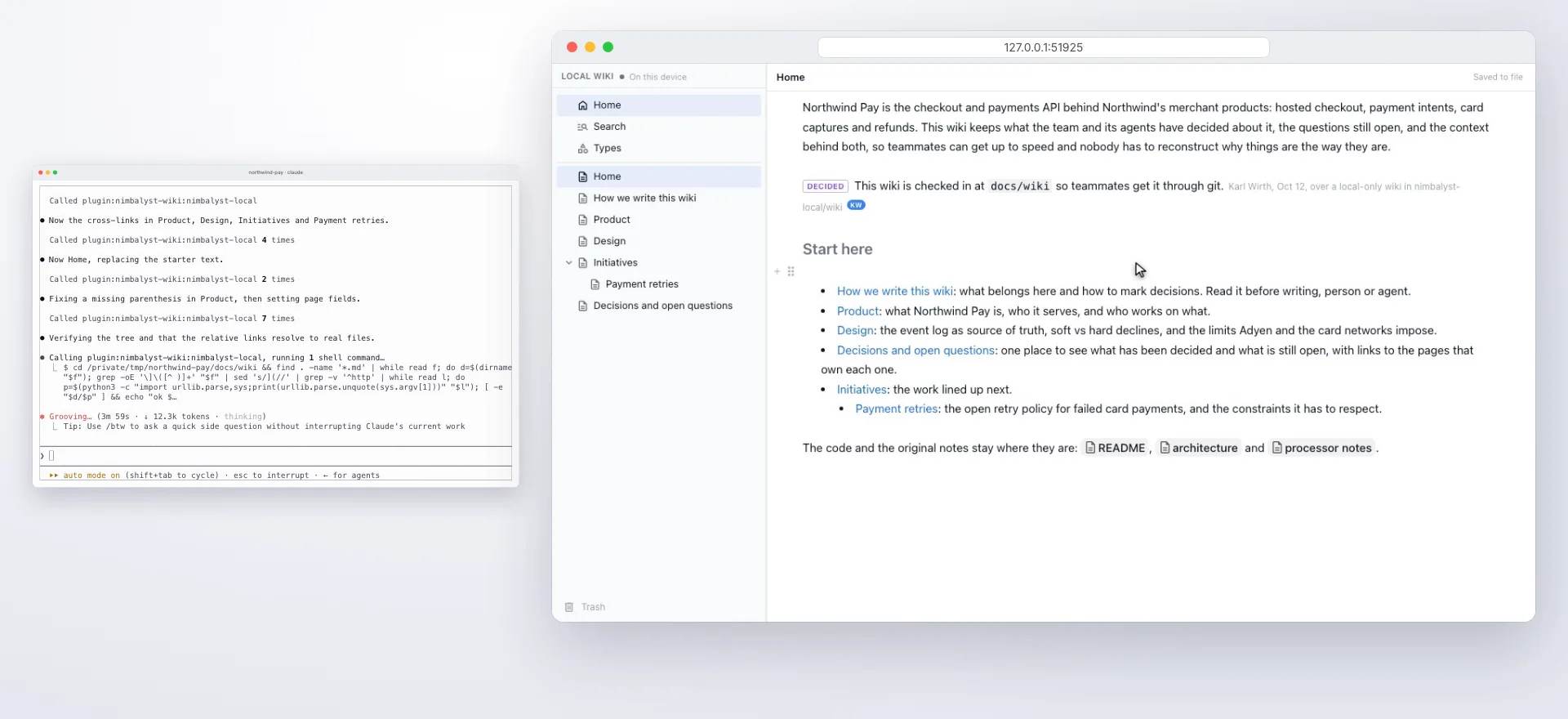Viewport: 1568px width, 719px height.
Task: Click the browser address bar showing 127.0.0.1:51925
Action: (x=1044, y=47)
